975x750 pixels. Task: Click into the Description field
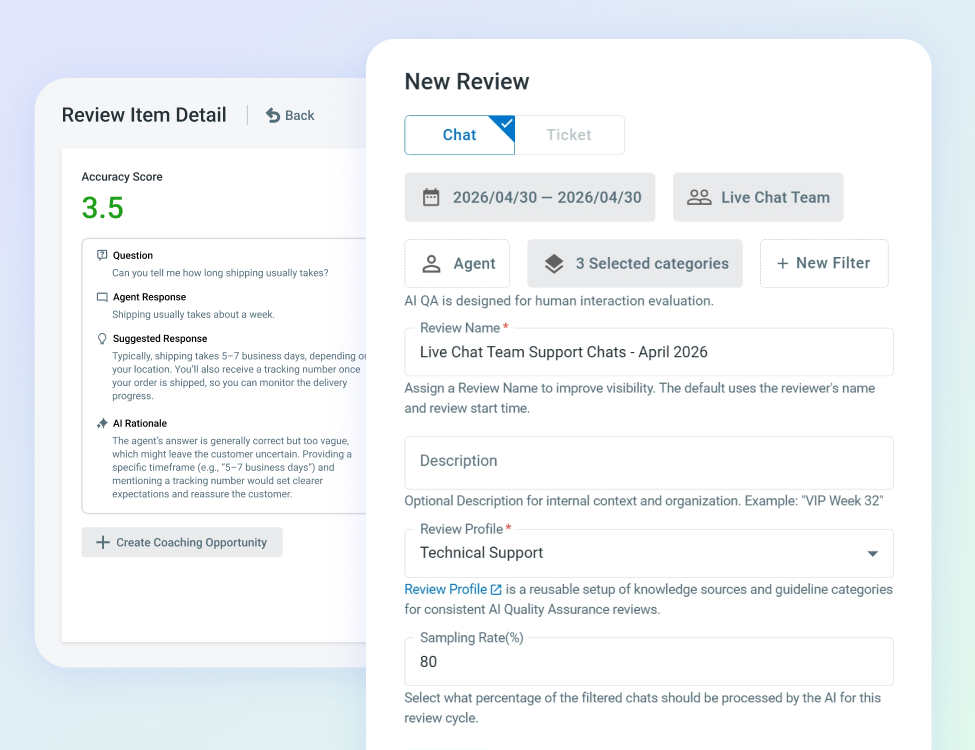649,462
